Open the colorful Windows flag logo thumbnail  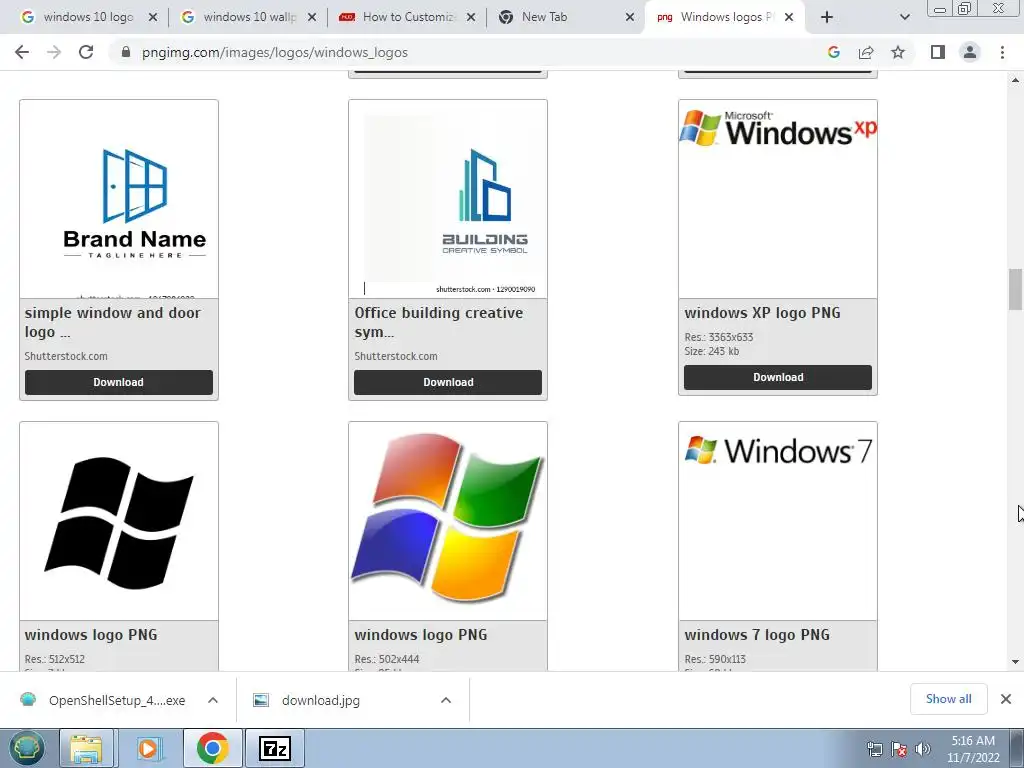(448, 521)
